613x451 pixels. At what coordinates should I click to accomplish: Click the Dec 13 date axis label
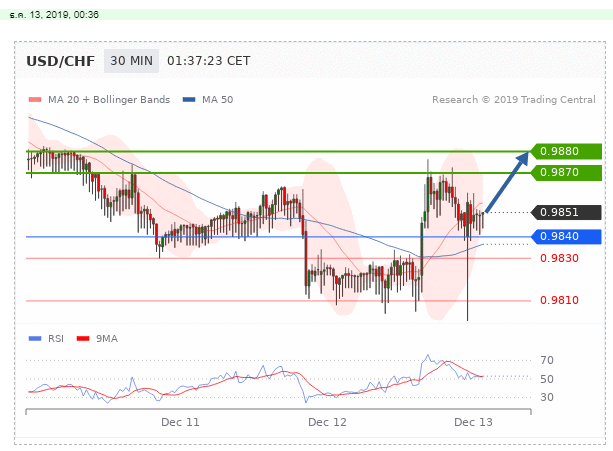[473, 422]
